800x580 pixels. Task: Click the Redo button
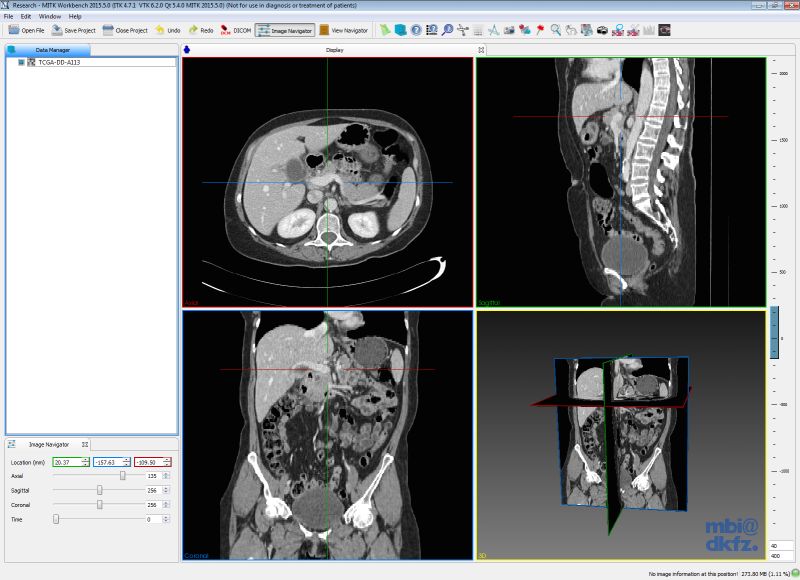click(x=201, y=30)
